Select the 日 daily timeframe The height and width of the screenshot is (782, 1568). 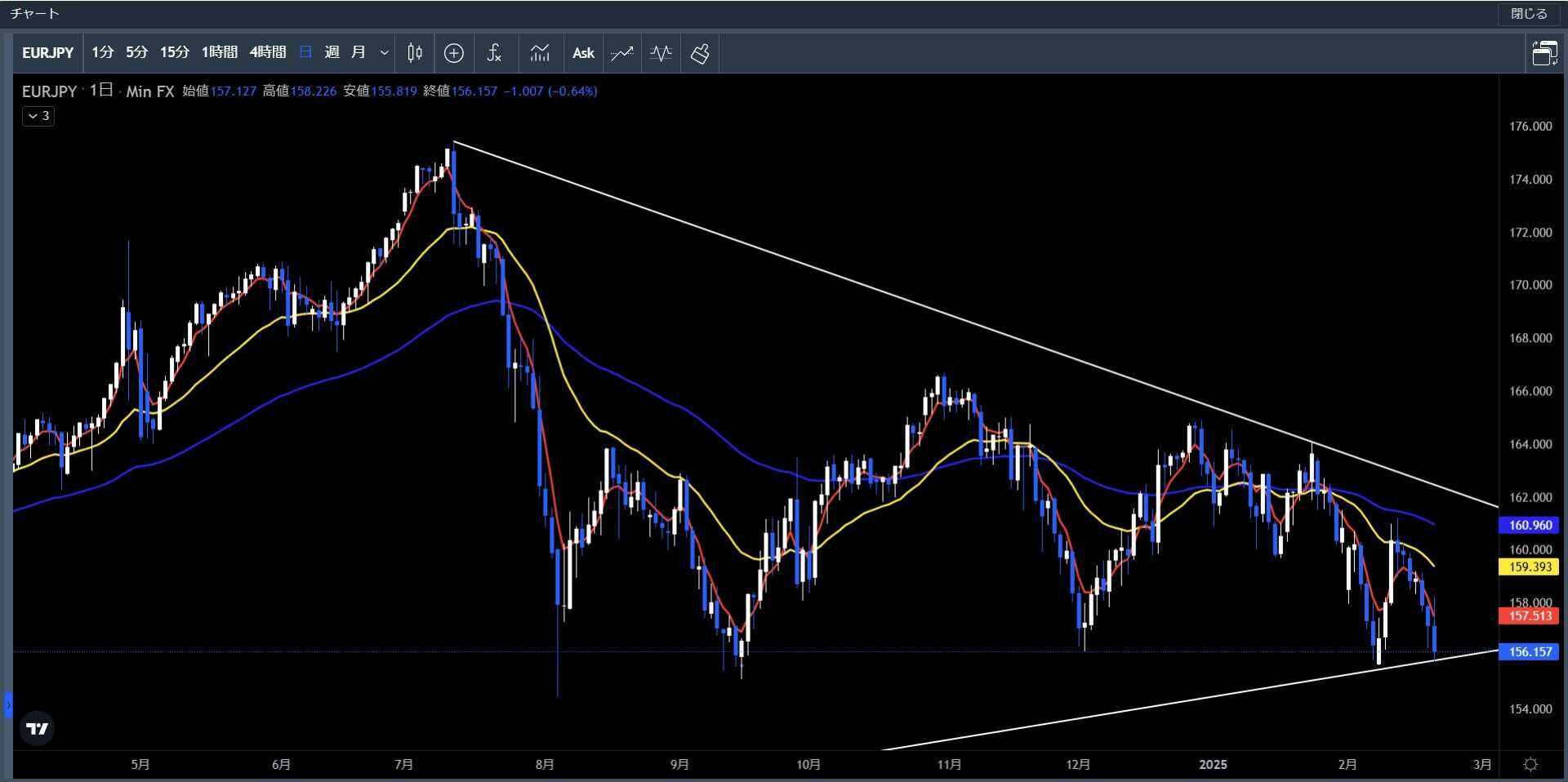point(305,53)
